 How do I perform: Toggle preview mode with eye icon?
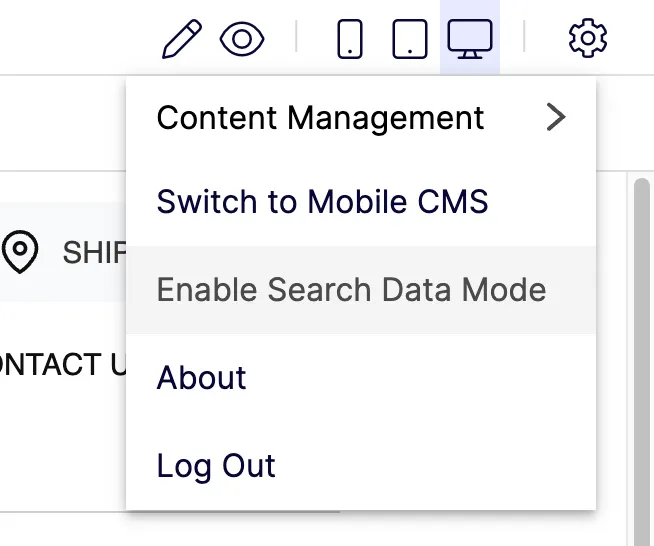(242, 39)
